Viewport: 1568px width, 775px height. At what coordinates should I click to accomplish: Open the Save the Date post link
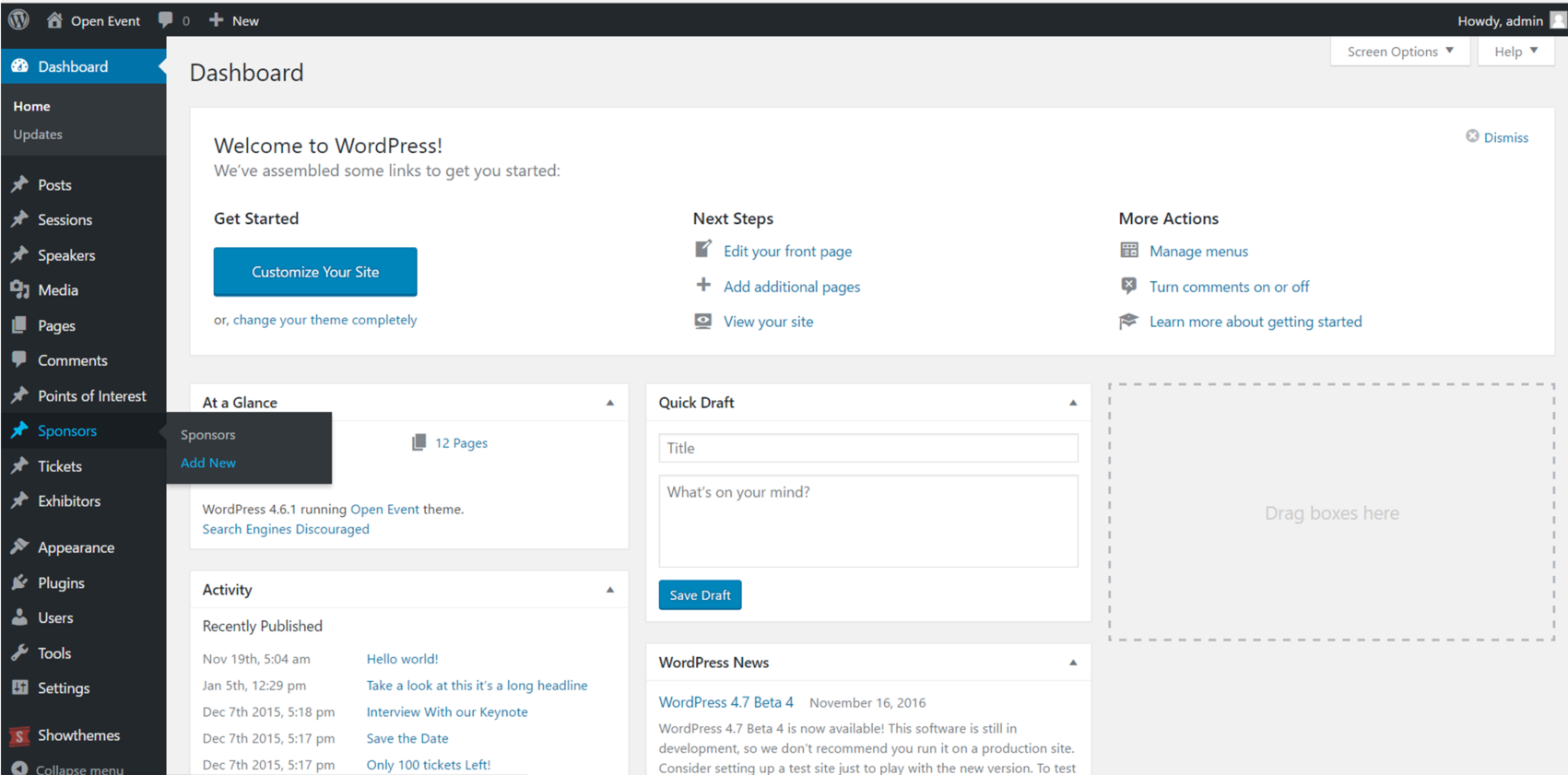click(x=407, y=738)
